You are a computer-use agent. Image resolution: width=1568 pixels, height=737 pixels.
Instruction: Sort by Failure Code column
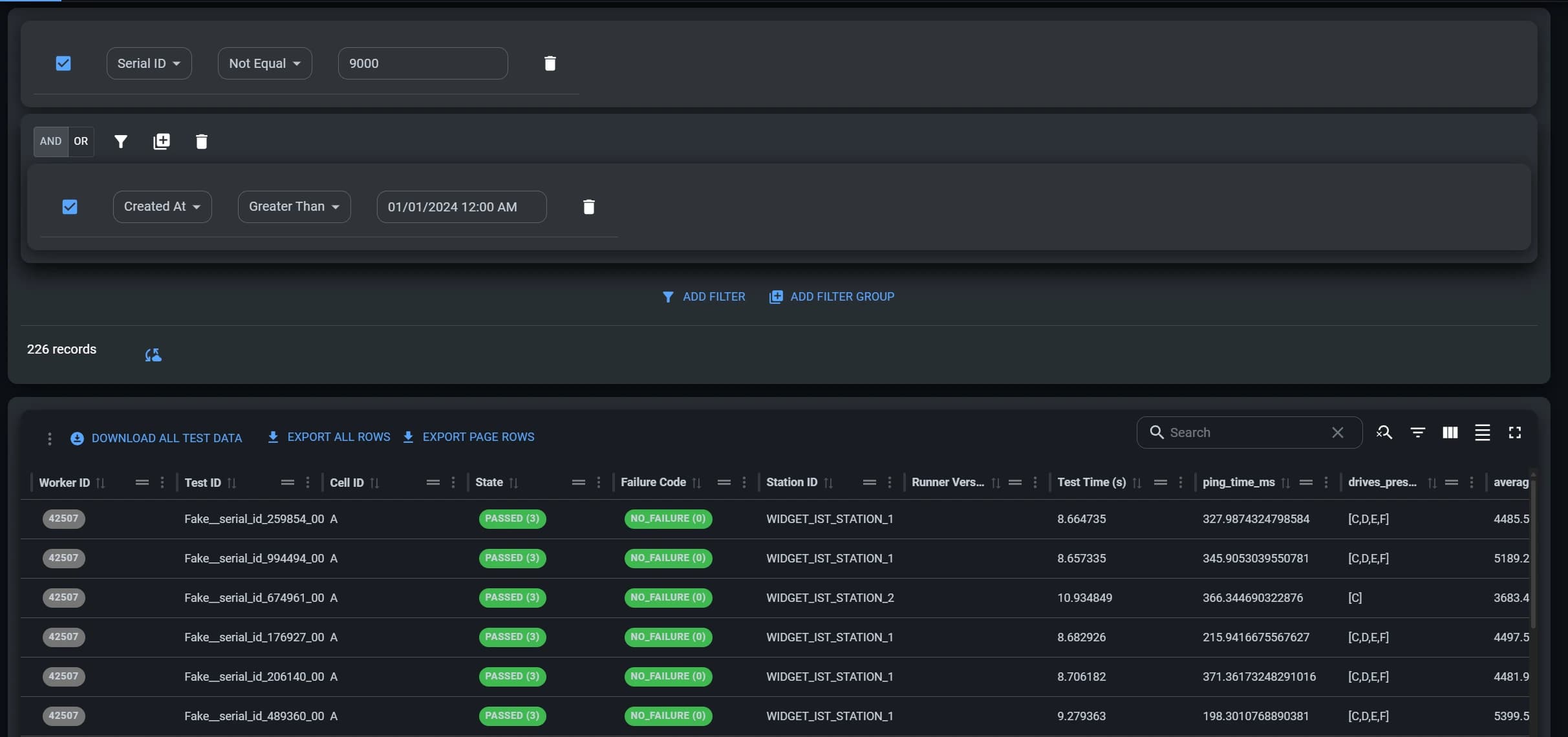click(x=696, y=483)
